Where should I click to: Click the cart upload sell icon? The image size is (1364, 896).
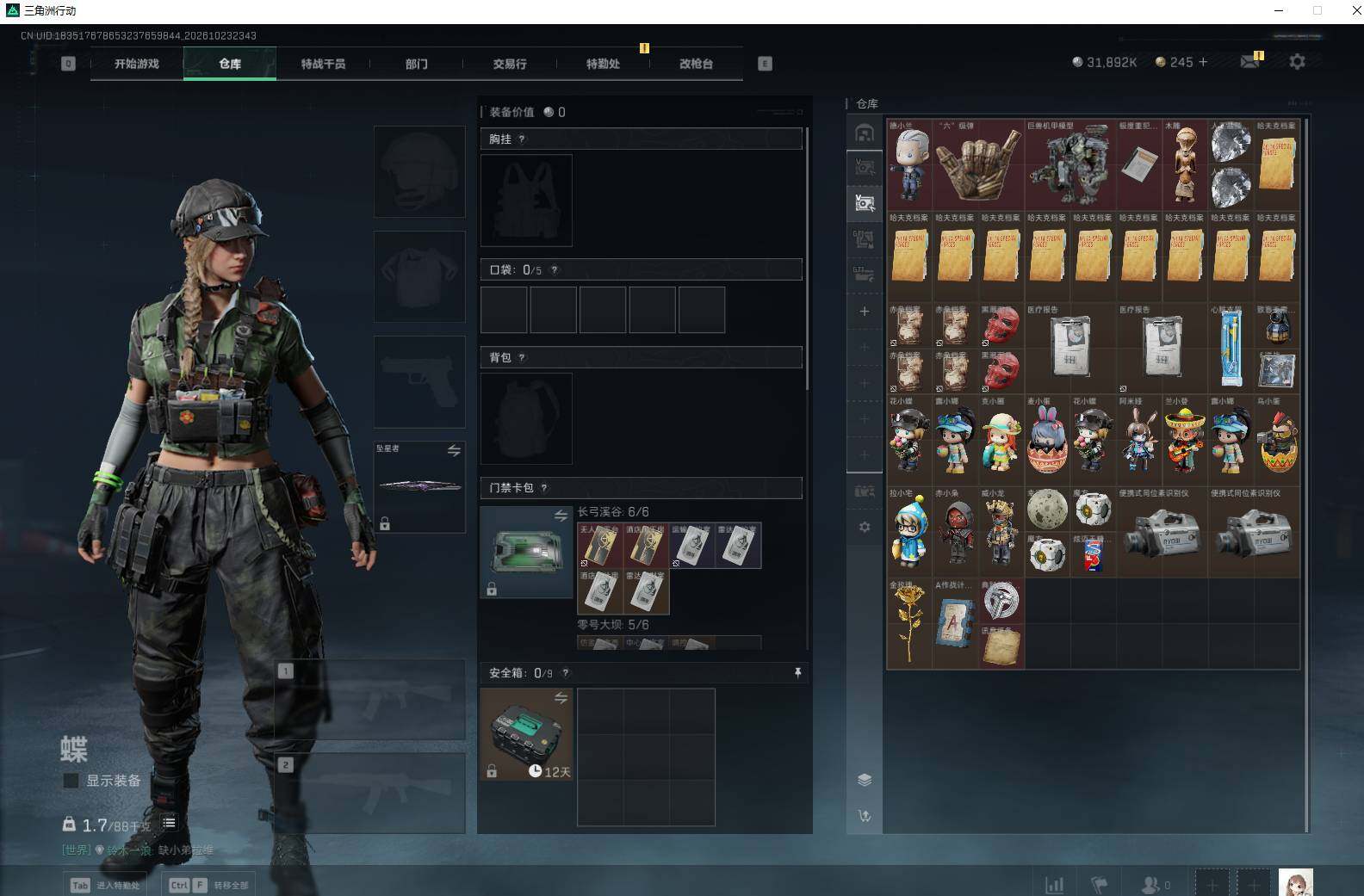click(x=865, y=816)
